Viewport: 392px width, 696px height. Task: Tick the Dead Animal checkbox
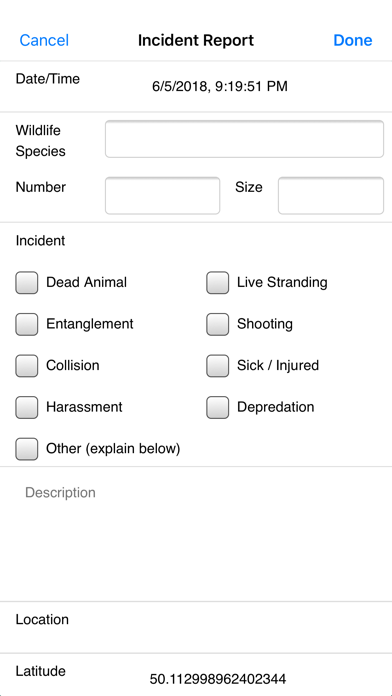[x=27, y=283]
